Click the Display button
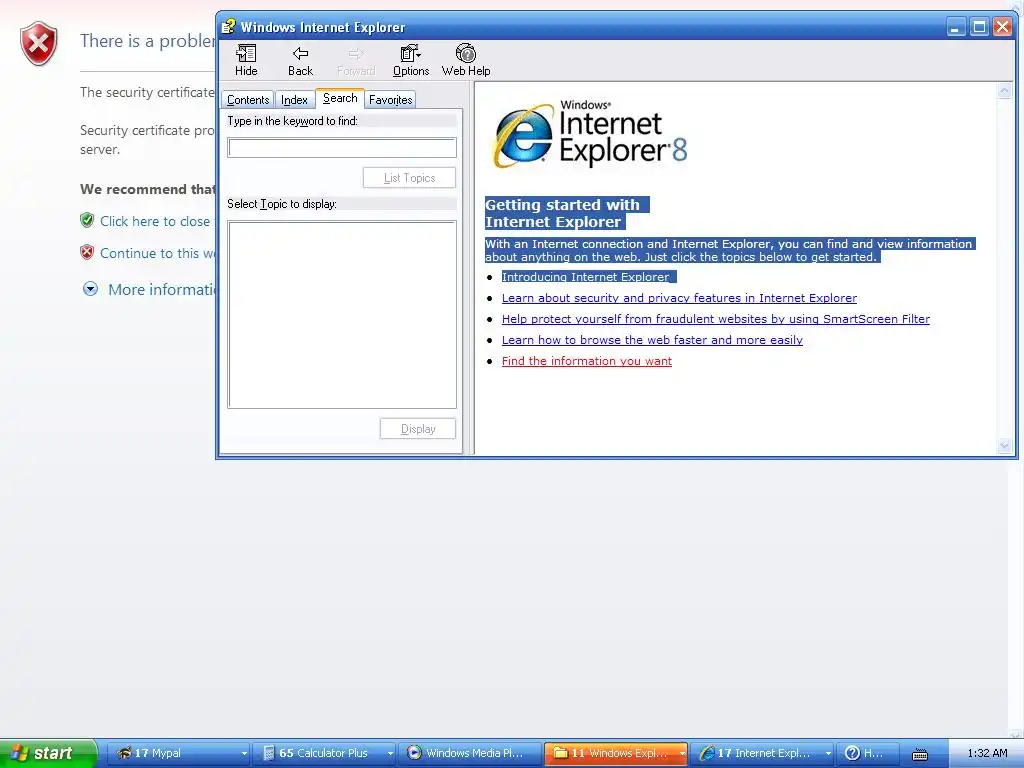 tap(418, 429)
